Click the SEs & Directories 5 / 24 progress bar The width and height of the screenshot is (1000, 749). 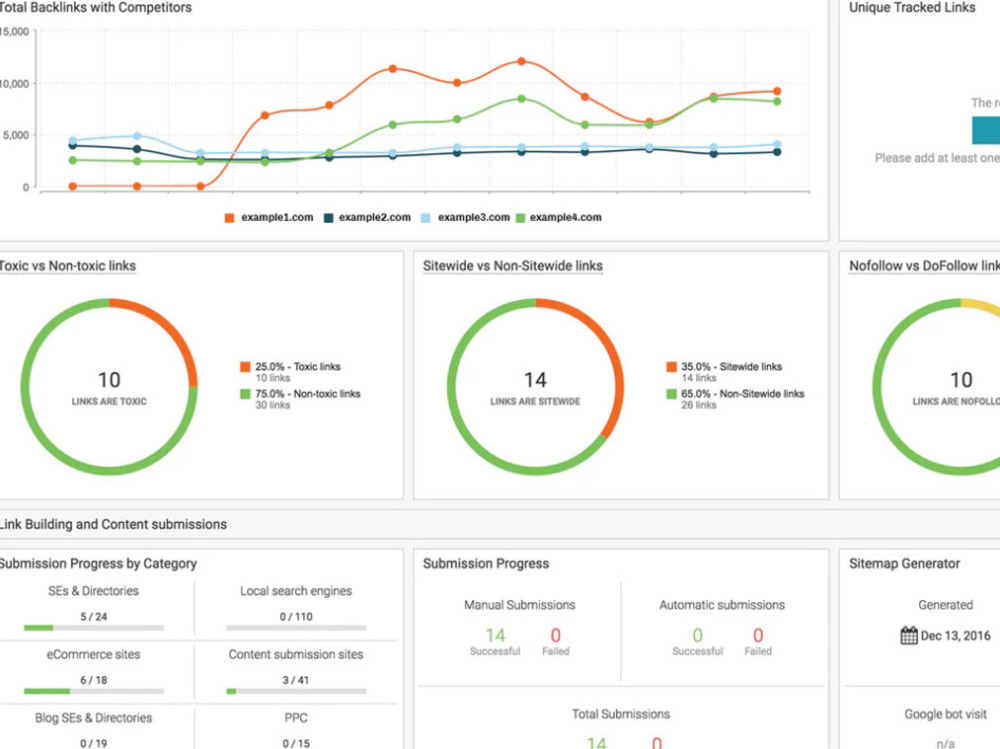coord(94,628)
